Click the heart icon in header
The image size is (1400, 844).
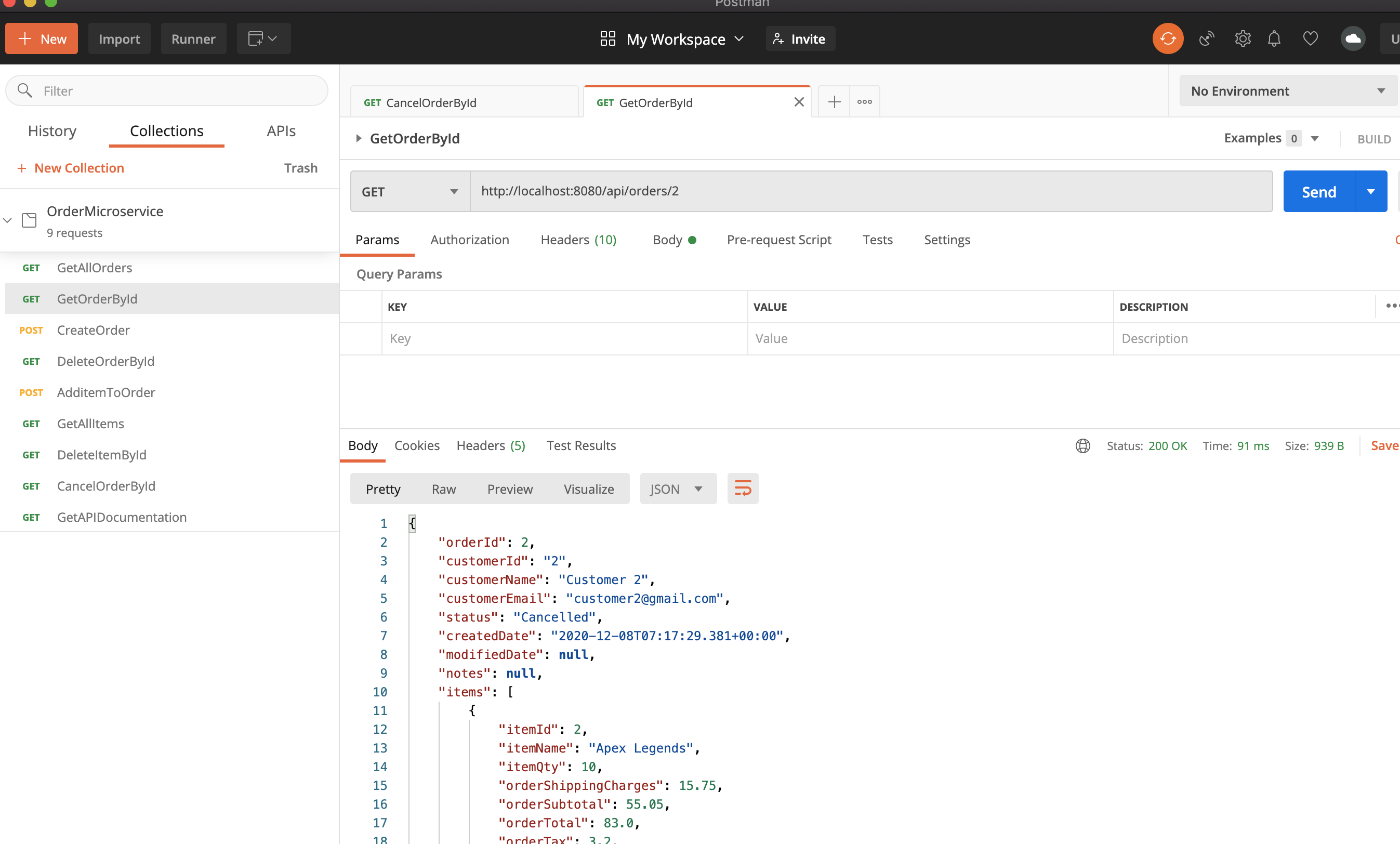1310,38
